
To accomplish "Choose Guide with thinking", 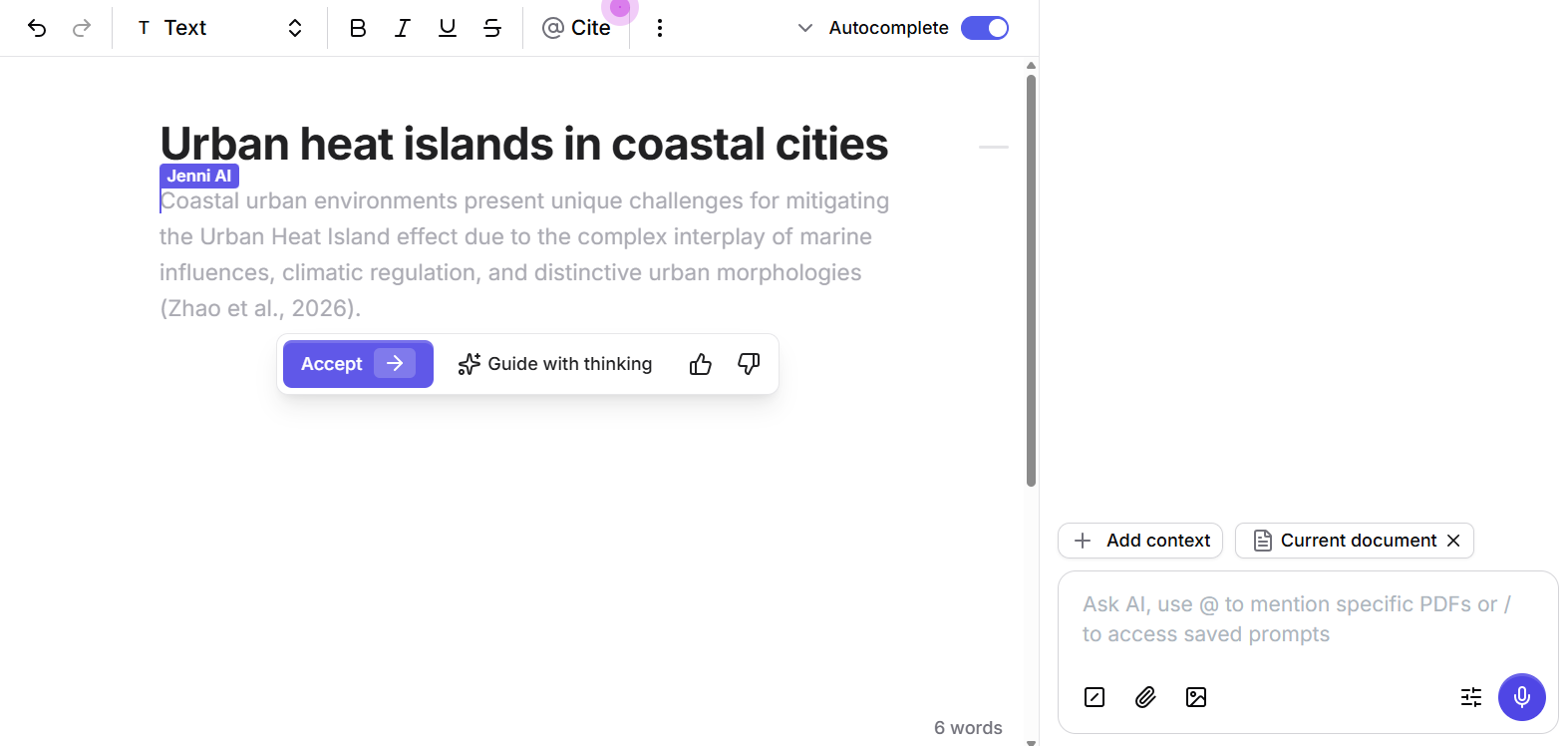I will 555,364.
